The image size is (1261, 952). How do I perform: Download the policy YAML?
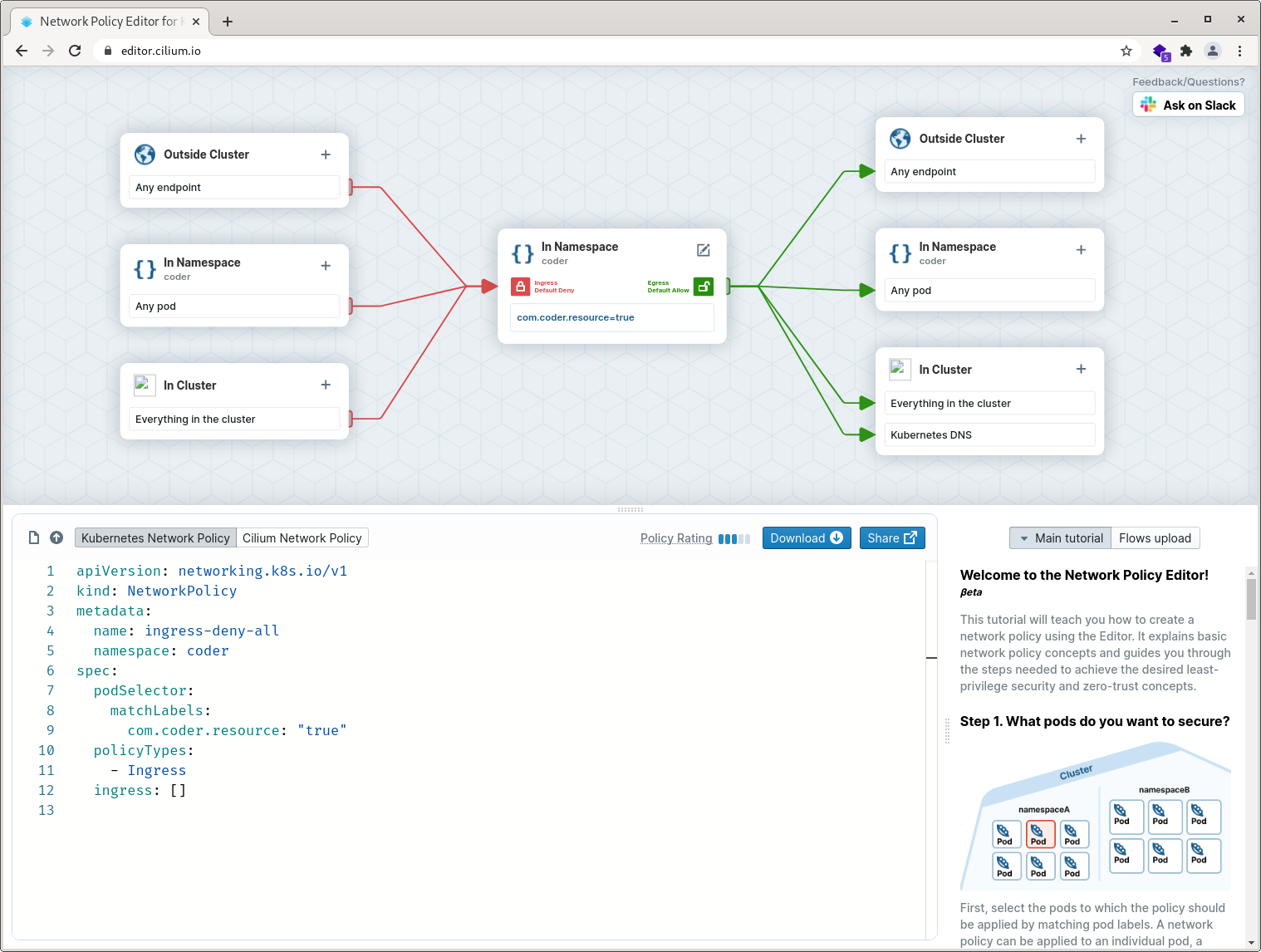coord(807,538)
